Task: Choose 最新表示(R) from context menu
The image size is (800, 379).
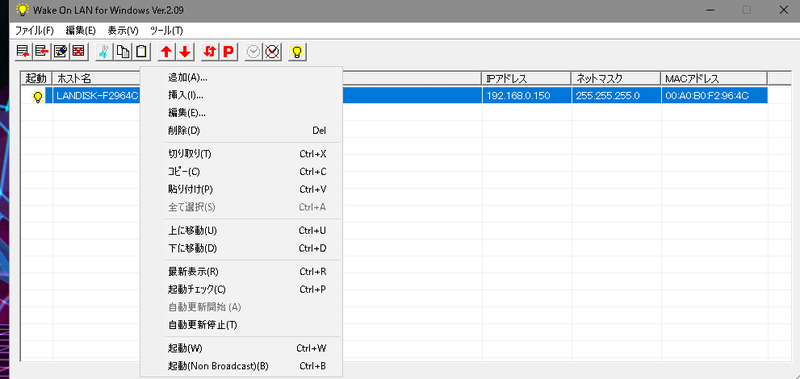Action: click(241, 271)
